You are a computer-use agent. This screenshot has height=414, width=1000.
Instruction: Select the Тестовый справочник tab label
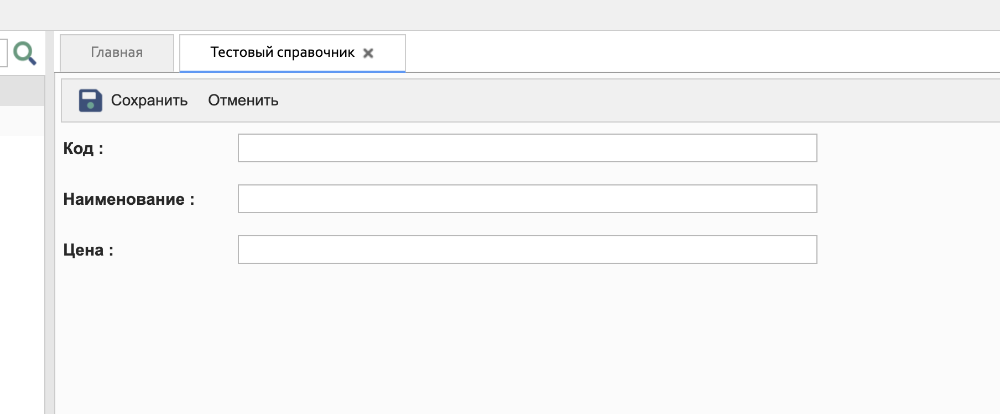click(282, 53)
